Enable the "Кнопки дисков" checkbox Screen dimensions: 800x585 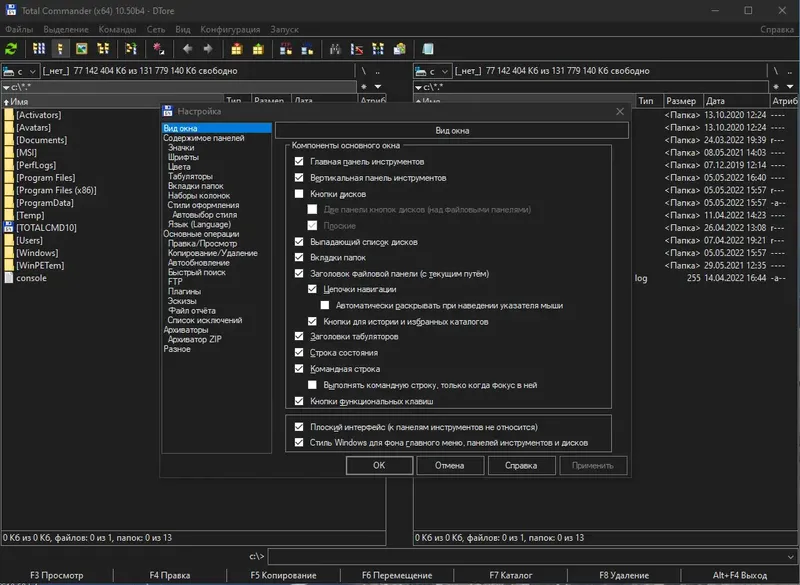299,194
